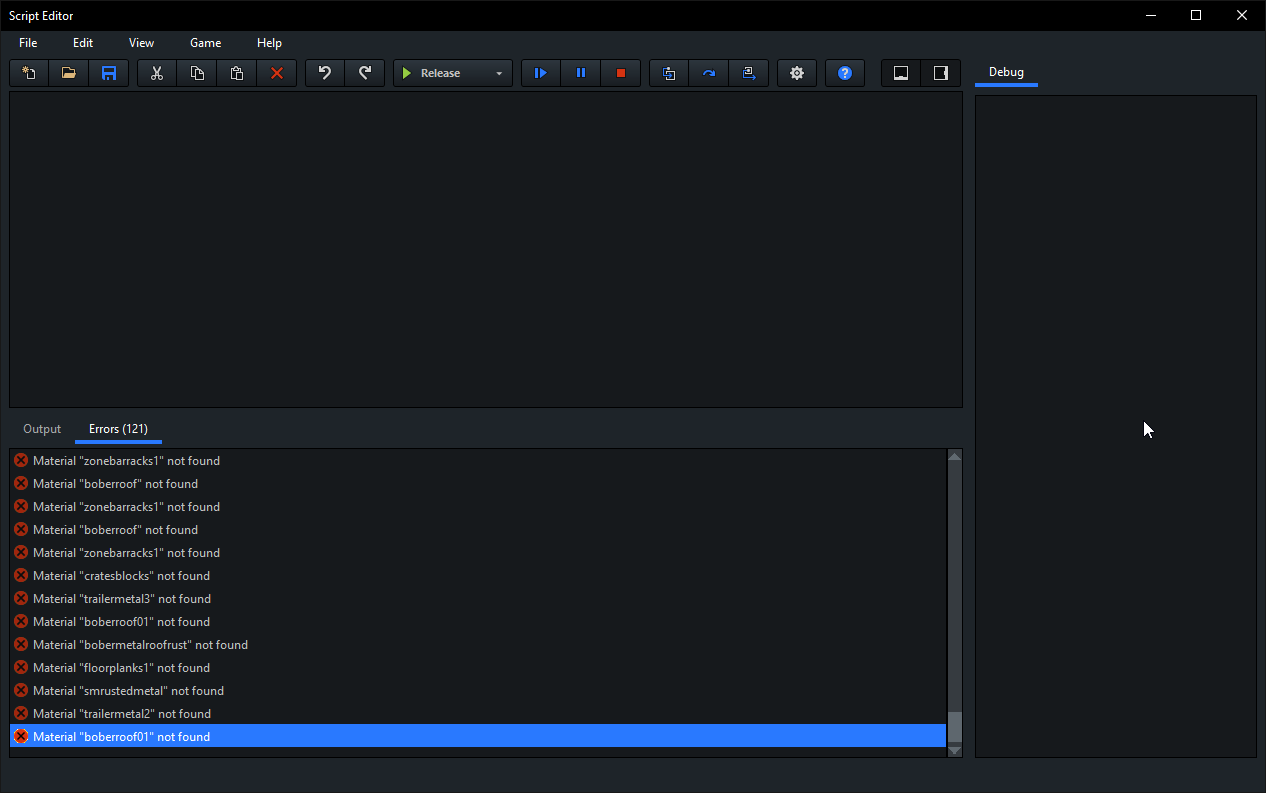Image resolution: width=1266 pixels, height=793 pixels.
Task: Click the blue Help question mark button
Action: pyautogui.click(x=845, y=73)
